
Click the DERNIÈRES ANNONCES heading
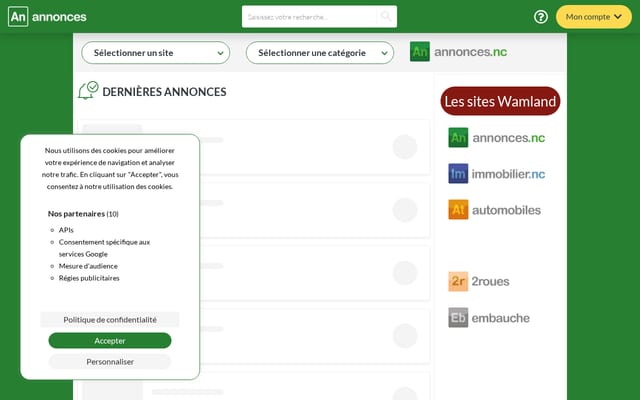point(164,92)
